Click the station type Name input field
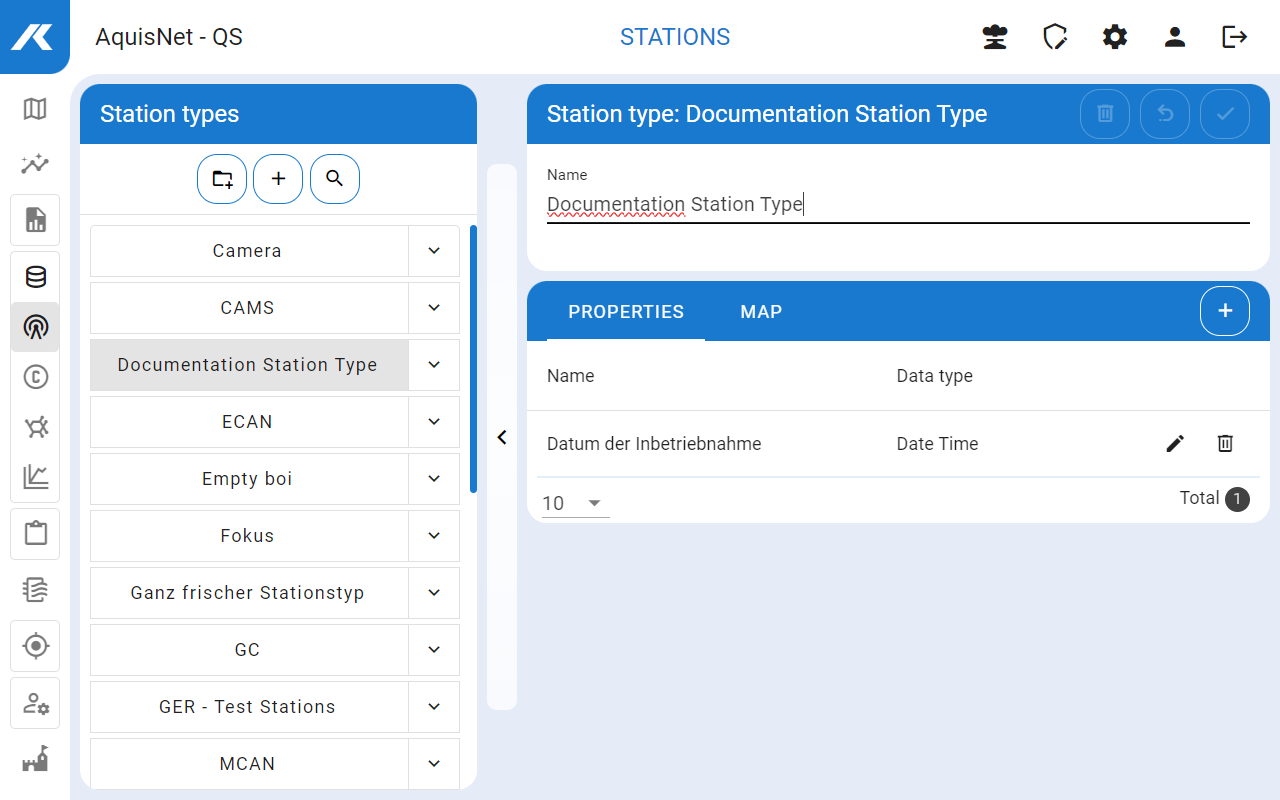This screenshot has height=800, width=1280. 897,205
